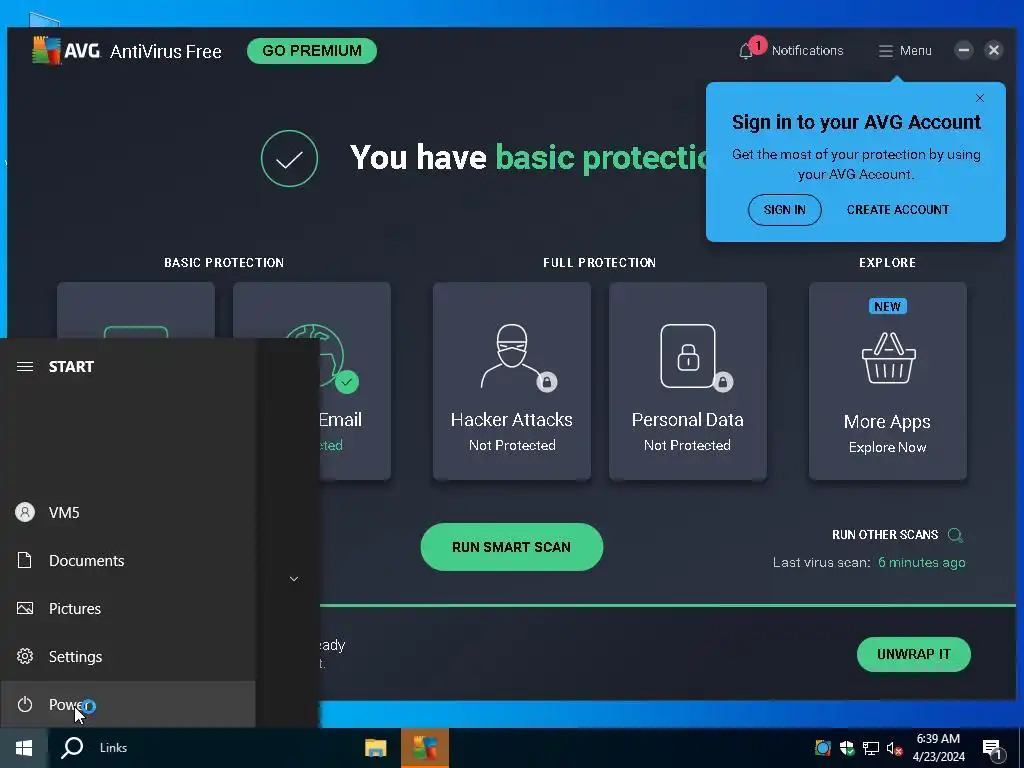
Task: Start the RUN SMART SCAN button
Action: point(511,547)
